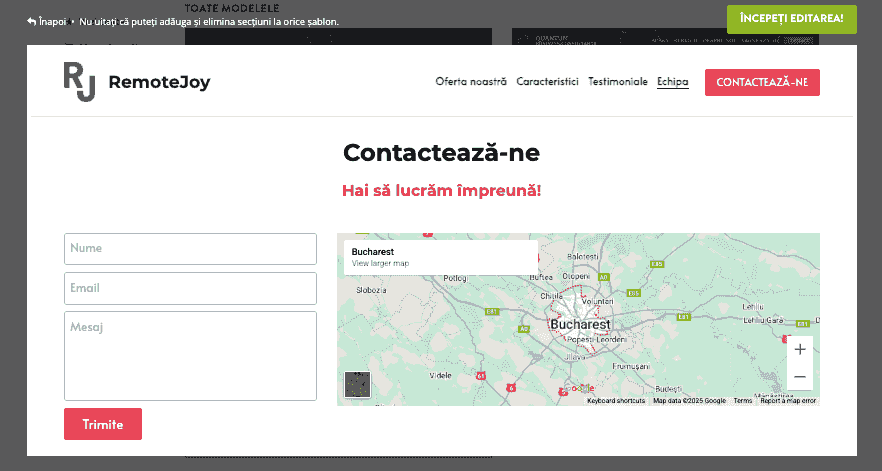Click the Otopeni label on map
The width and height of the screenshot is (882, 471).
(576, 276)
